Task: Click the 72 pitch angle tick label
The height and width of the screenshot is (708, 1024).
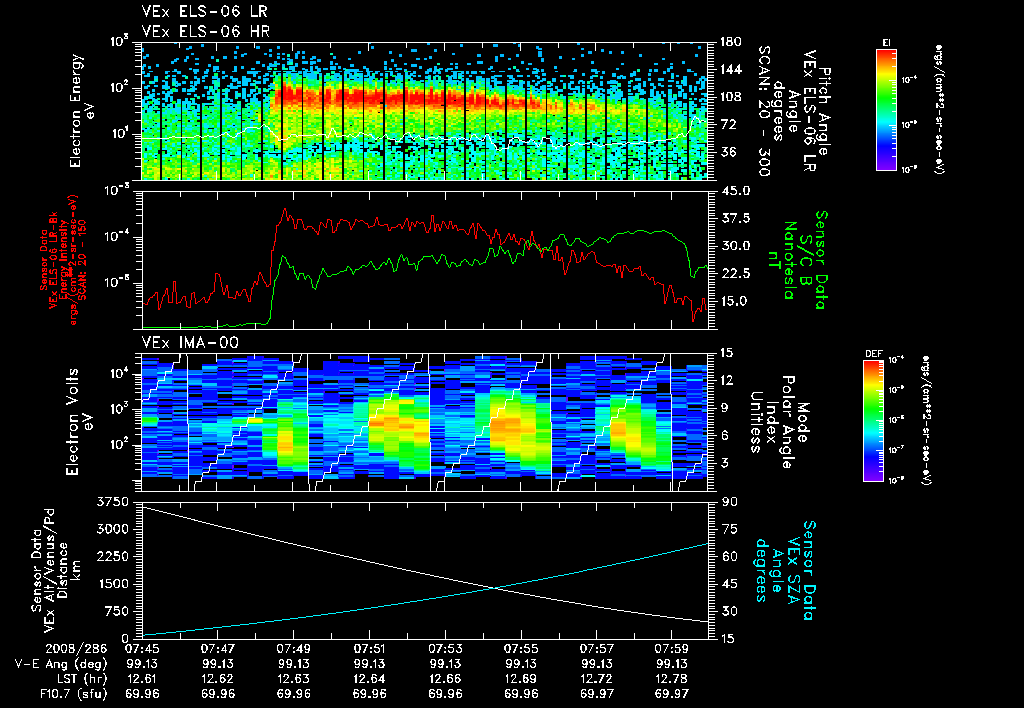Action: point(727,124)
